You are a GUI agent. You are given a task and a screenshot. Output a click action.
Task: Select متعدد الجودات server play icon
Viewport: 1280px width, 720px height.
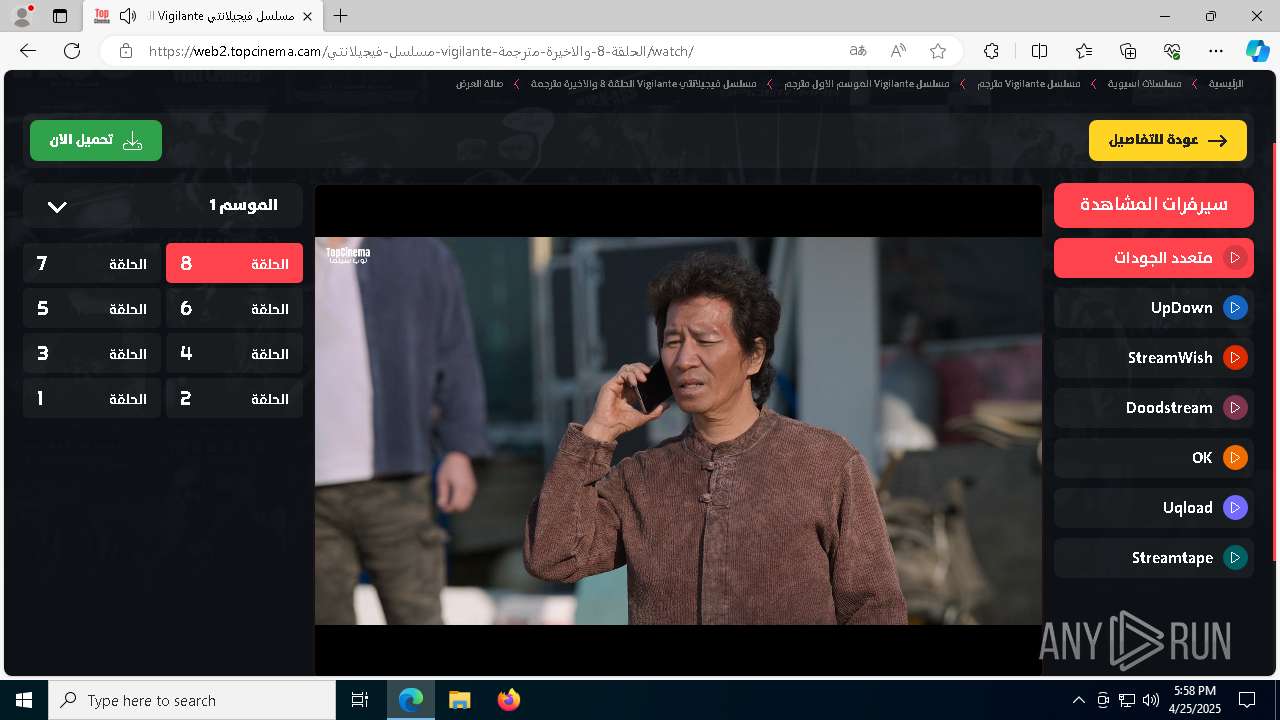coord(1235,258)
